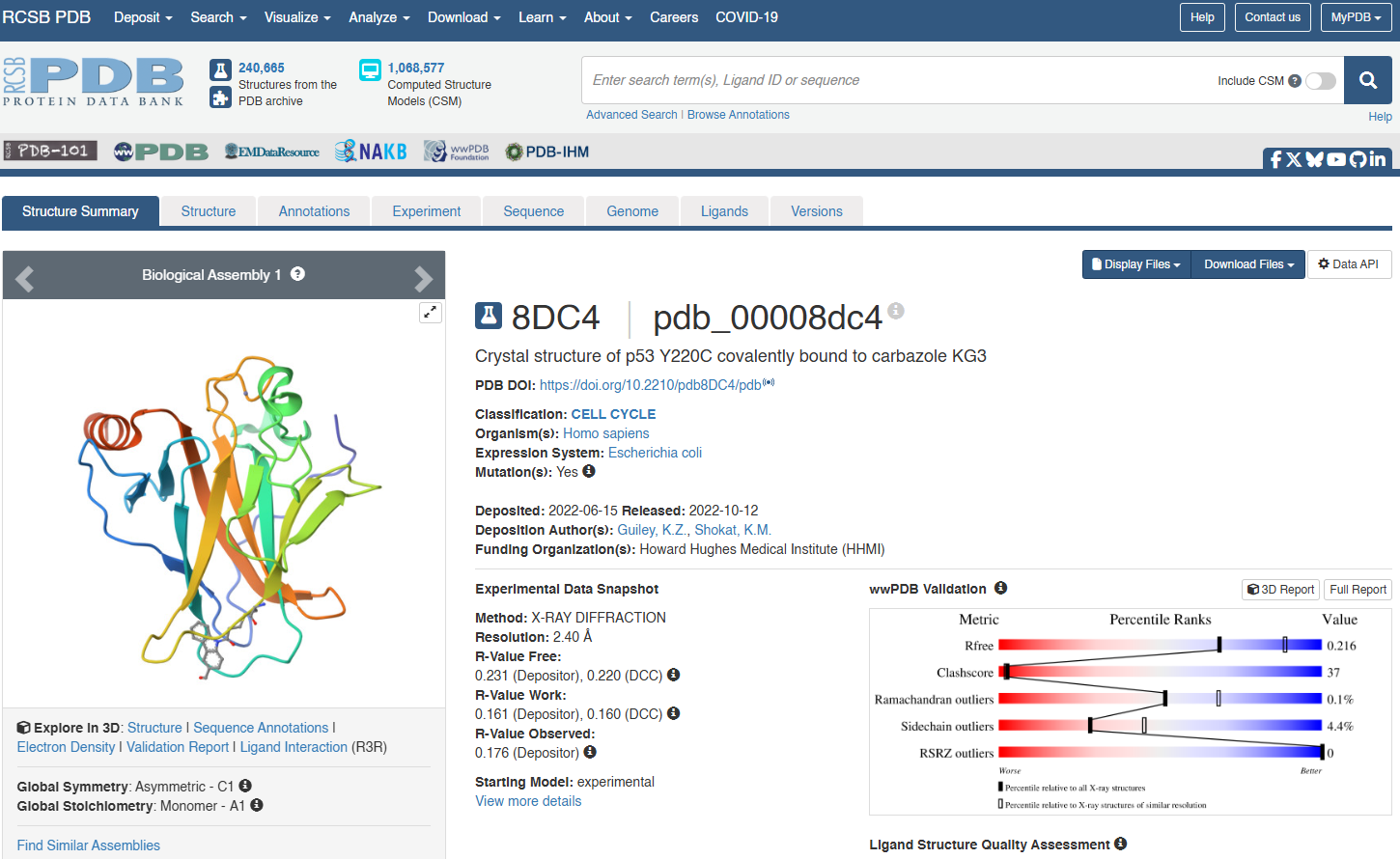This screenshot has height=859, width=1400.
Task: Open the wwPDB Foundation logo link
Action: (x=457, y=152)
